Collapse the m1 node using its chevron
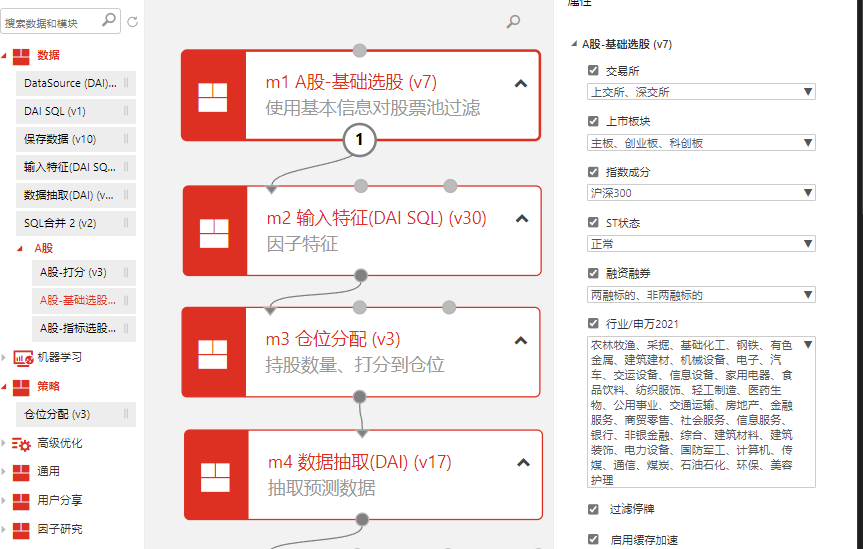This screenshot has width=863, height=549. tap(520, 84)
